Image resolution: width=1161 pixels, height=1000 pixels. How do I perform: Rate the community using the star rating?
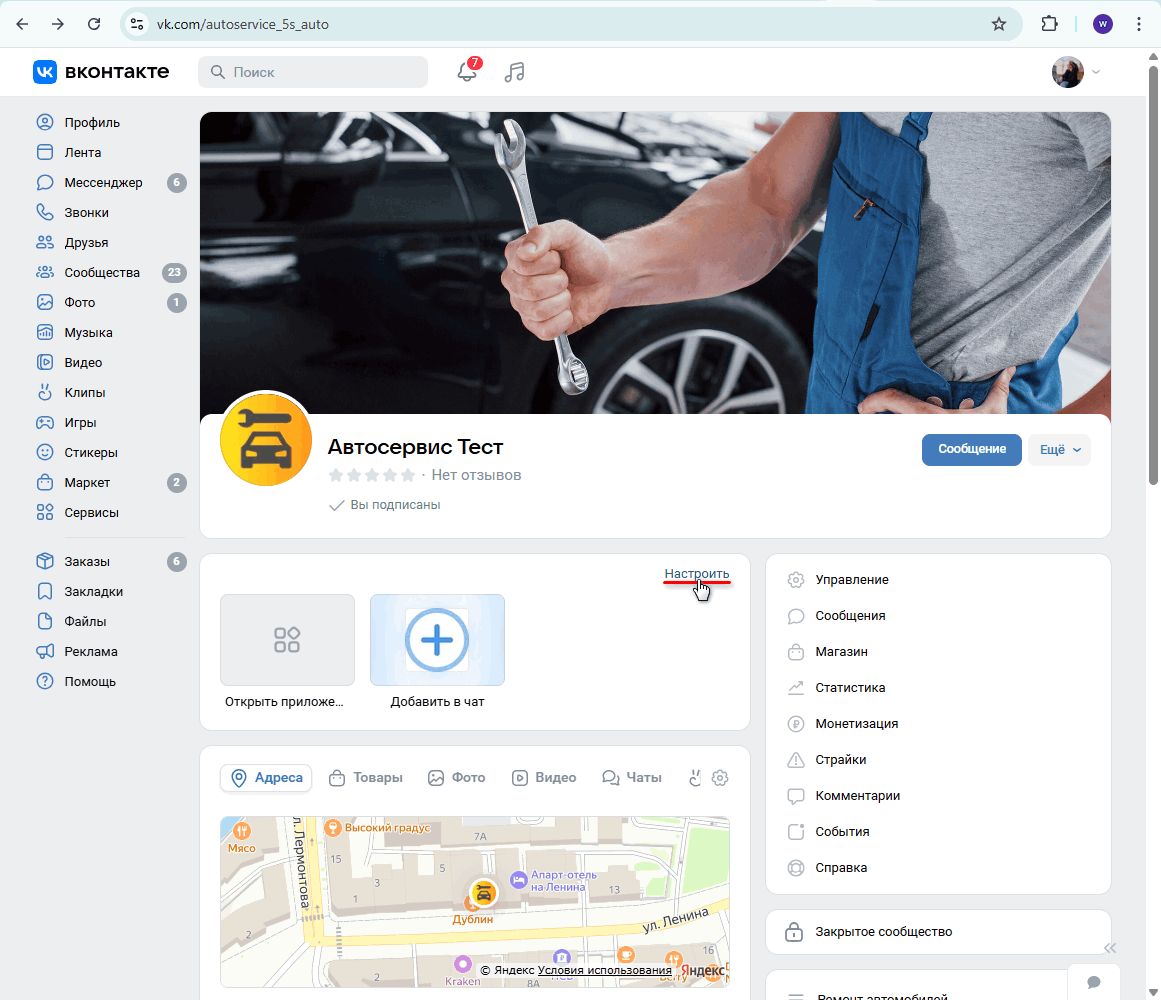(x=371, y=475)
